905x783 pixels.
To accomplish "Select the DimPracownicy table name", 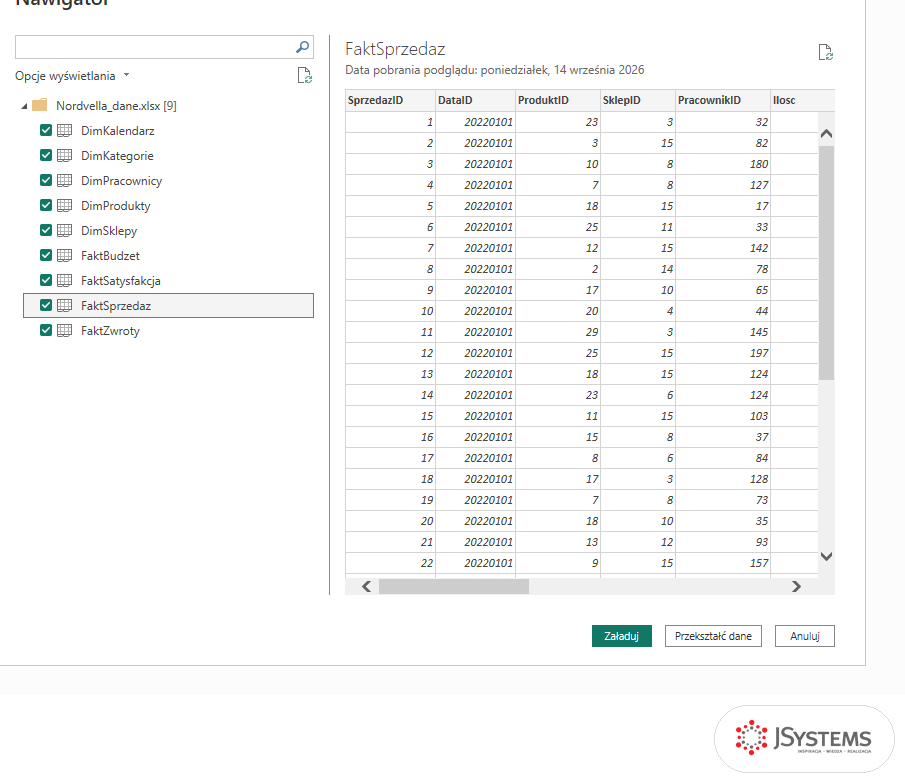I will tap(121, 181).
